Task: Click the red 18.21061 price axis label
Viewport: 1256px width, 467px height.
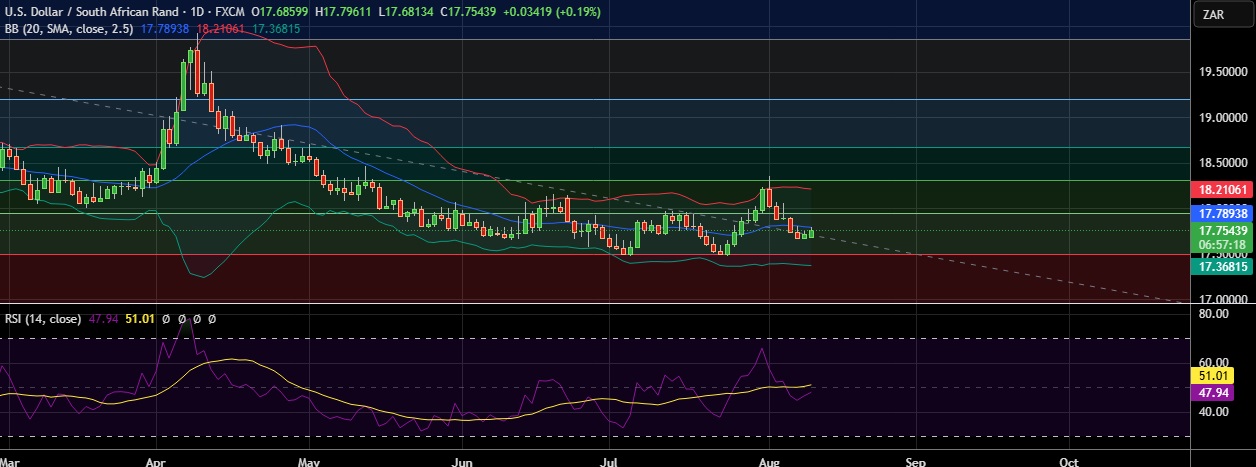Action: tap(1224, 189)
